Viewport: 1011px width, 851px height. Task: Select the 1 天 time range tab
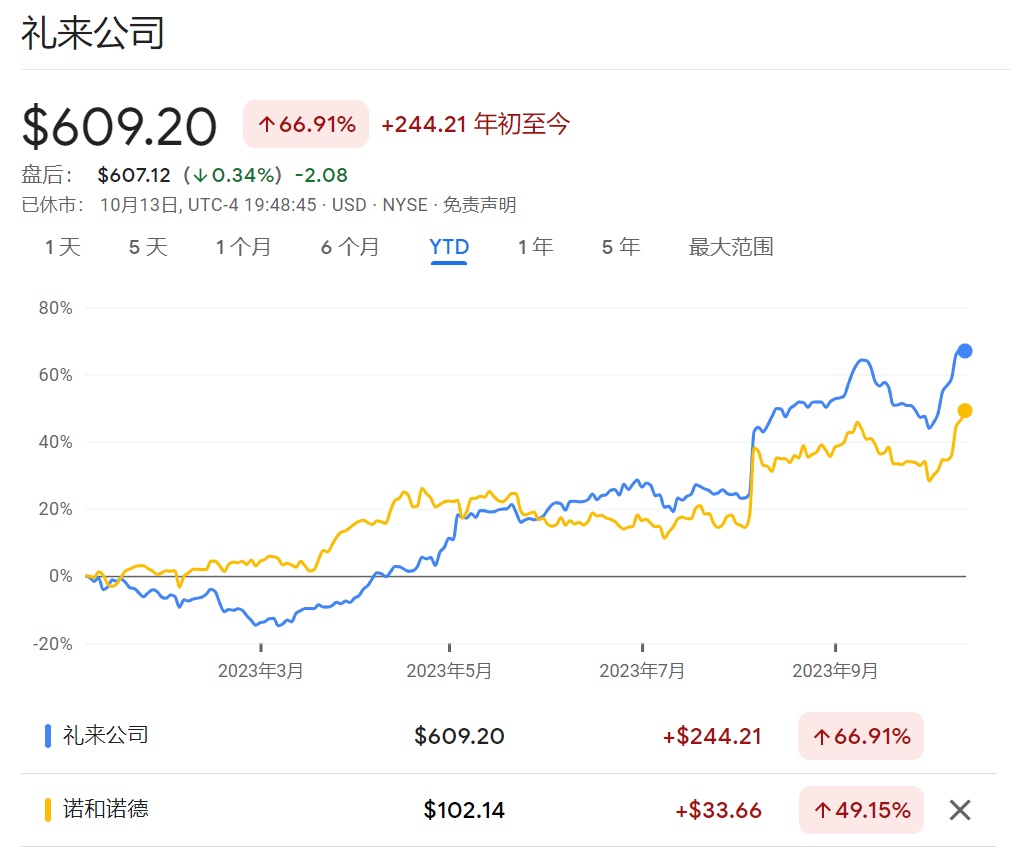62,247
